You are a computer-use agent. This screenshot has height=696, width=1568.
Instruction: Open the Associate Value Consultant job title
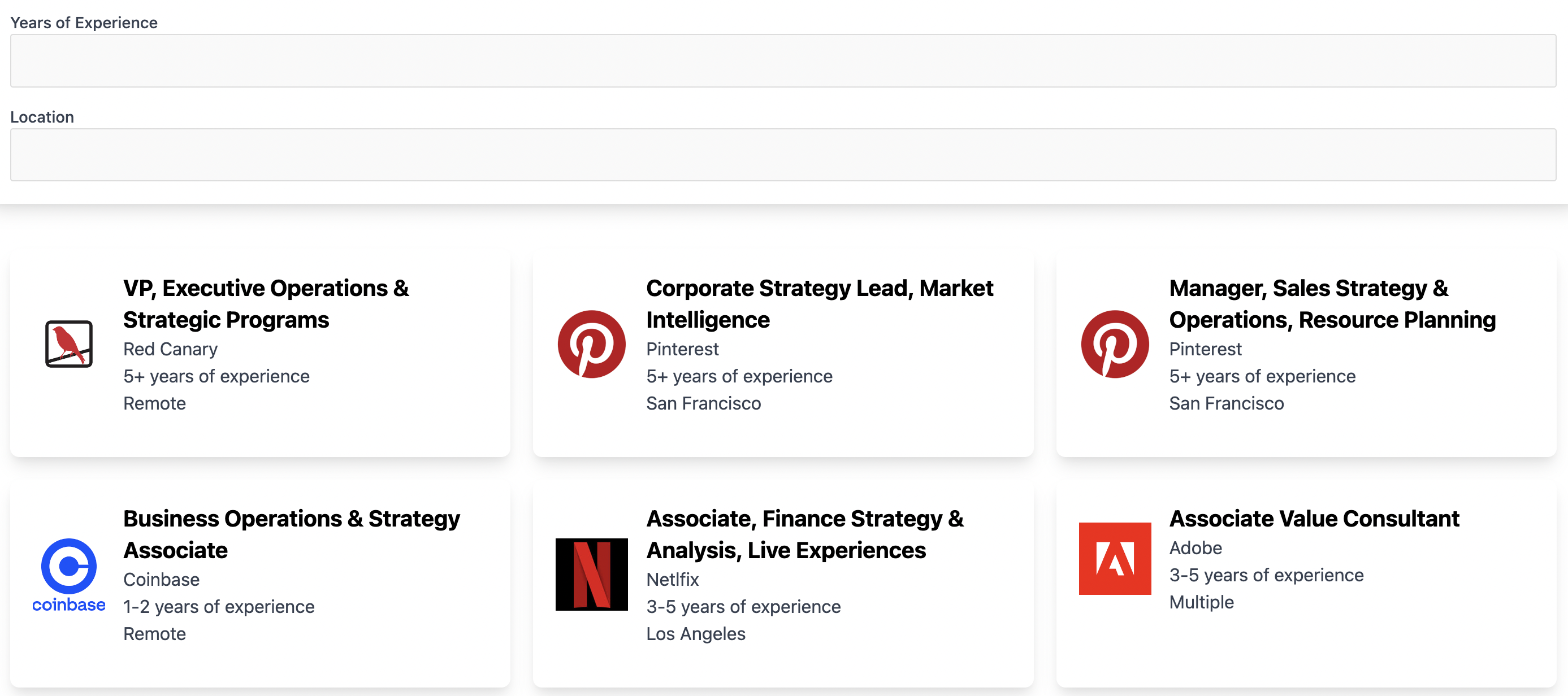click(x=1314, y=519)
